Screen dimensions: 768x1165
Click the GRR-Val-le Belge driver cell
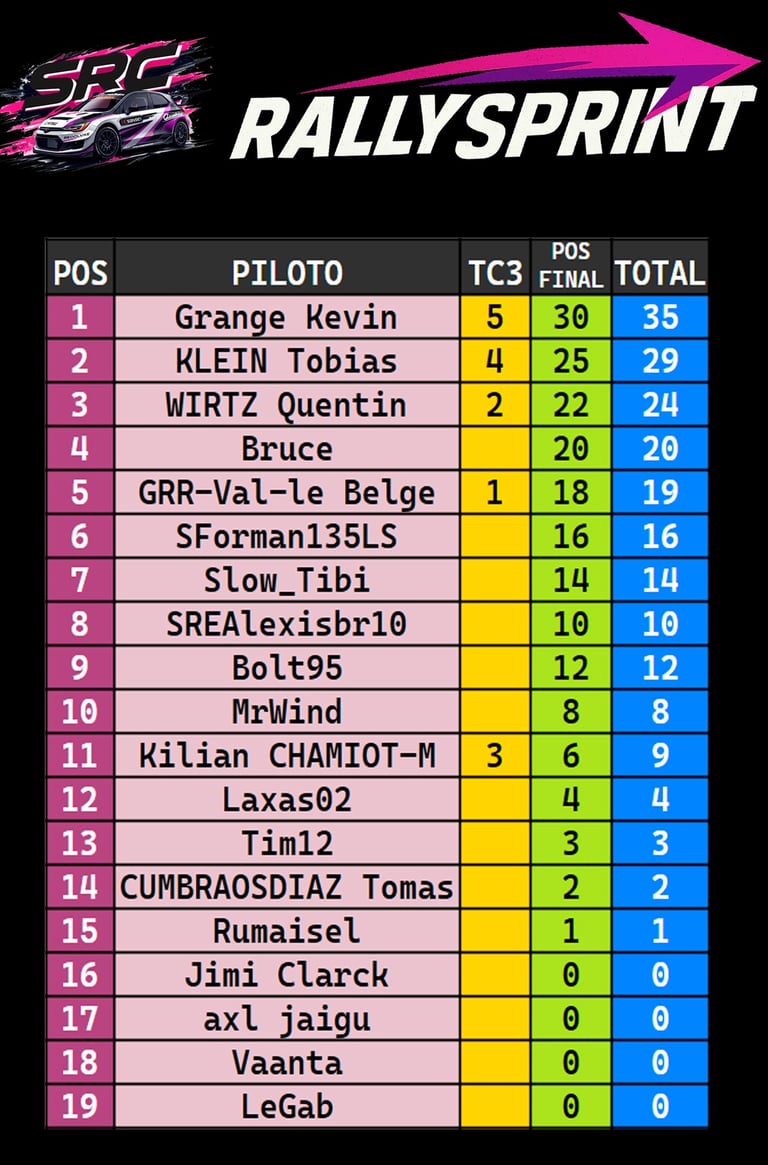click(x=286, y=493)
